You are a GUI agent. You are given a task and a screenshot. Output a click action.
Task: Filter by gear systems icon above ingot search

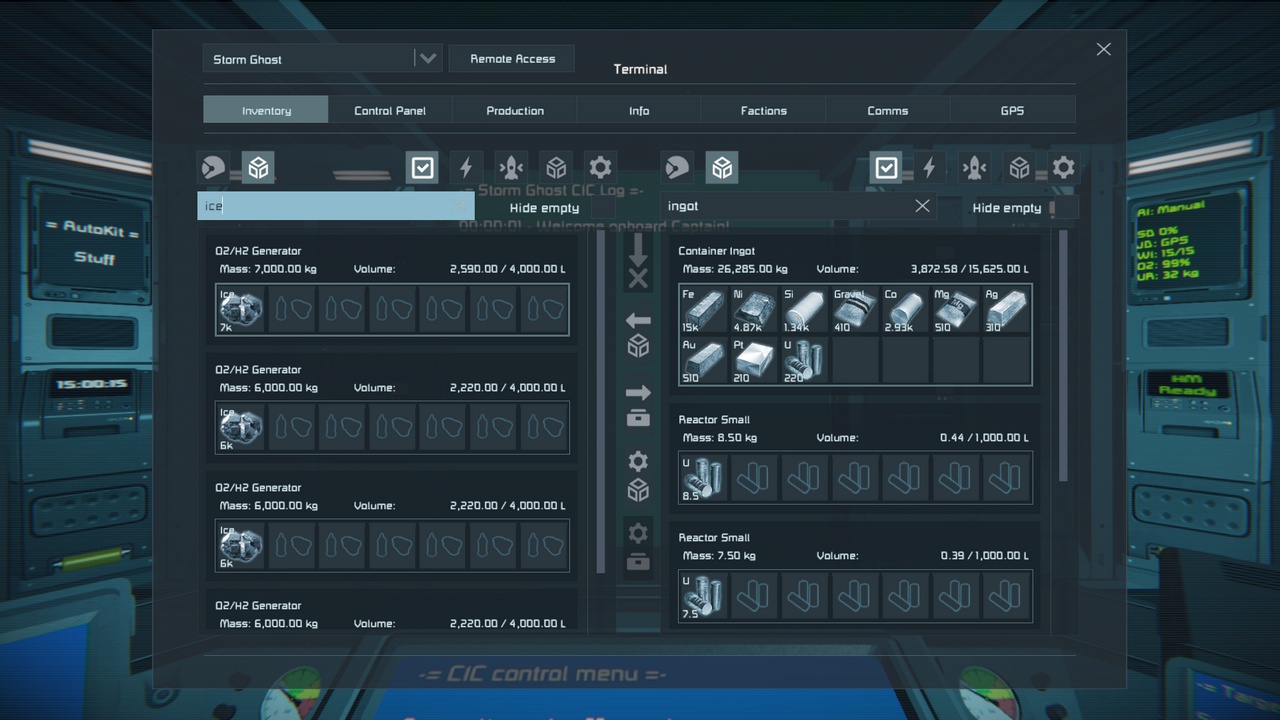point(1063,167)
